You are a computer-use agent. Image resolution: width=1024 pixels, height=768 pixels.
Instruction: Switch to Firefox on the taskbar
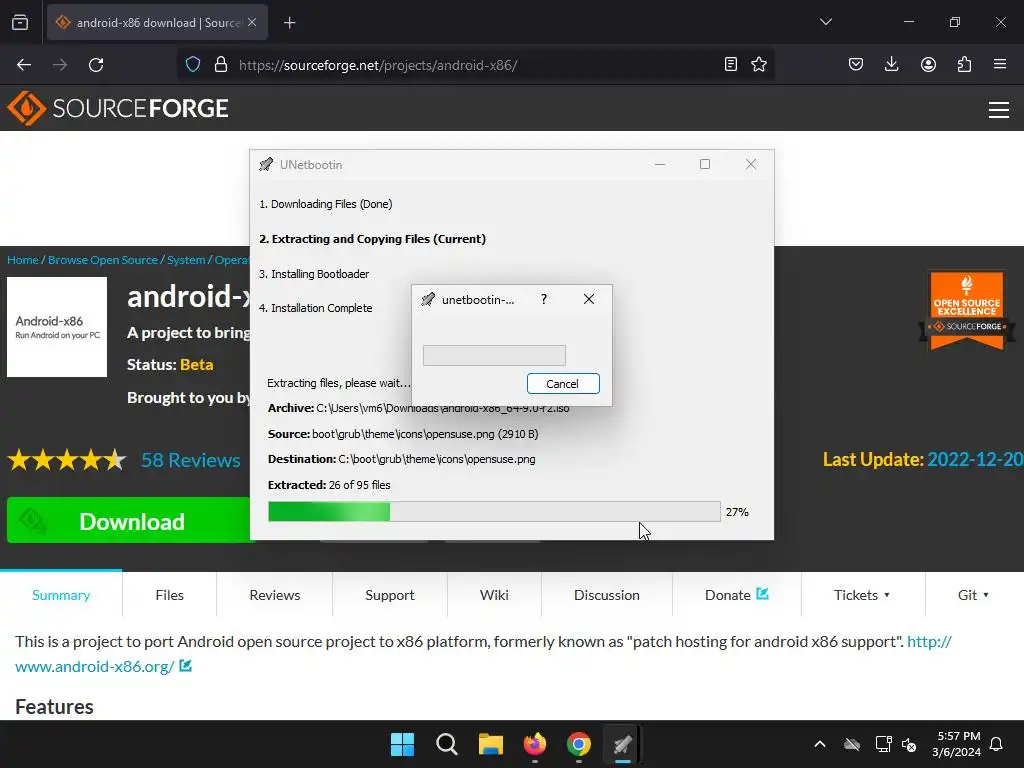point(535,744)
